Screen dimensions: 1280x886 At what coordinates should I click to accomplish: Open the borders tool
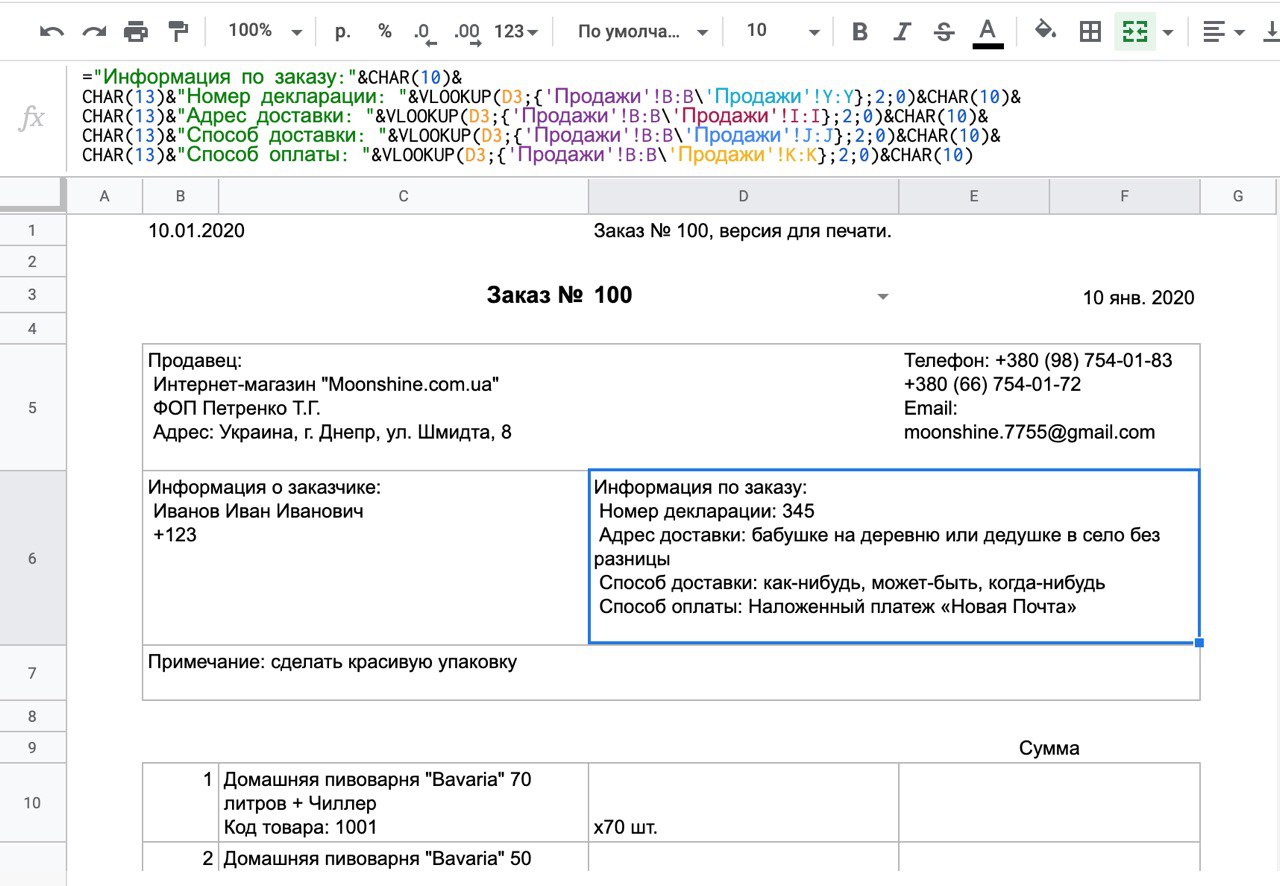click(1090, 32)
